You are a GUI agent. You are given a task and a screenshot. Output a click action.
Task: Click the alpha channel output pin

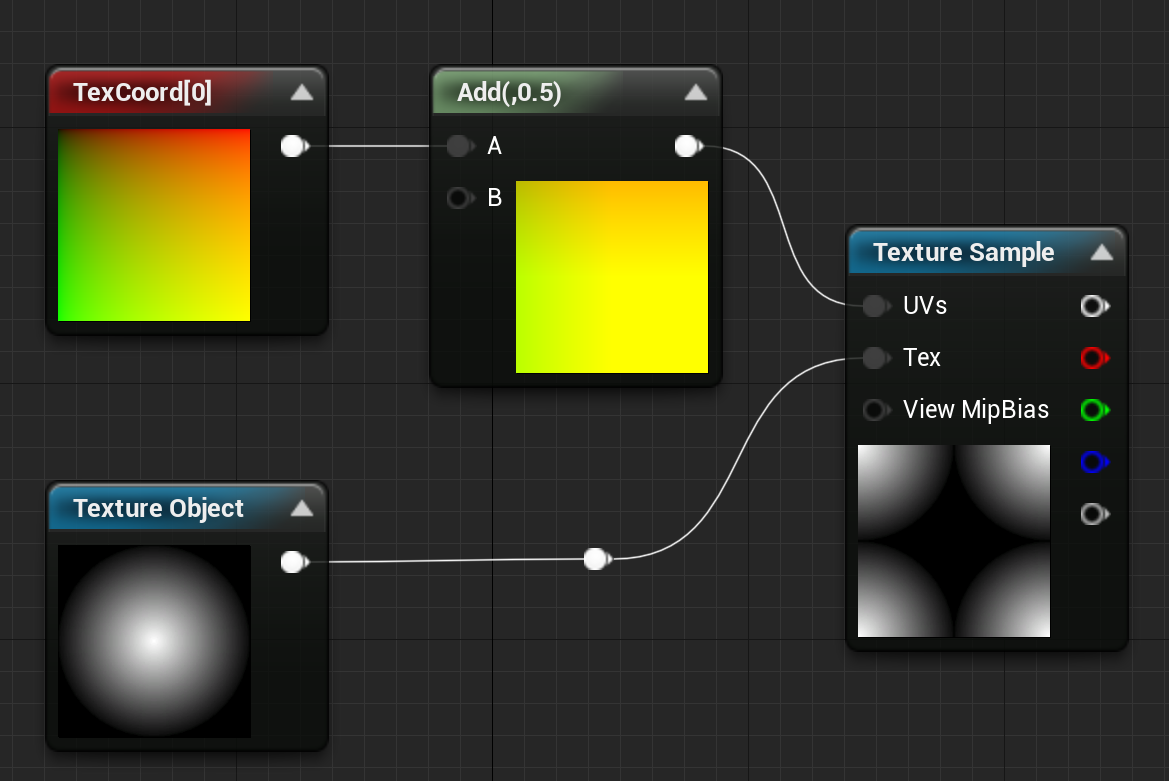1094,514
